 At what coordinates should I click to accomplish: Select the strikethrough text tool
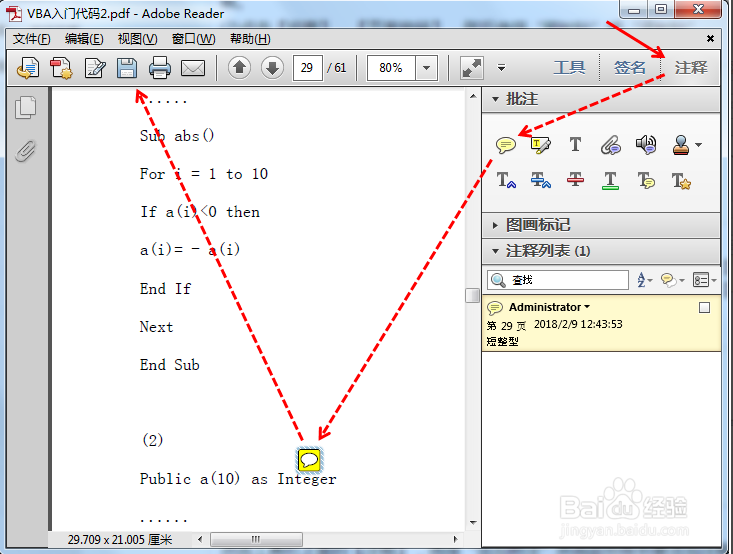(575, 180)
